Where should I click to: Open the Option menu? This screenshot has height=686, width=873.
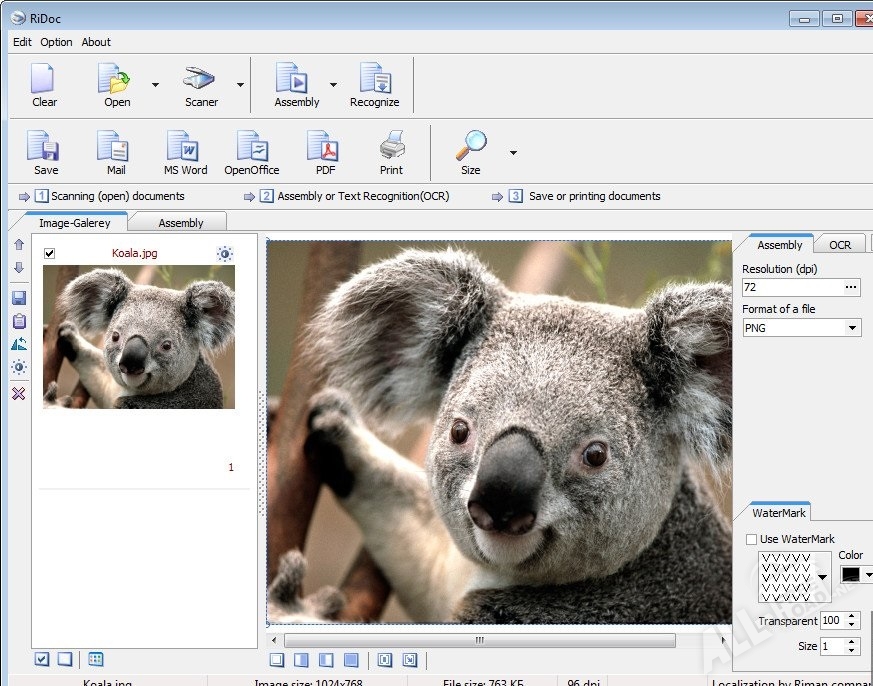(56, 42)
